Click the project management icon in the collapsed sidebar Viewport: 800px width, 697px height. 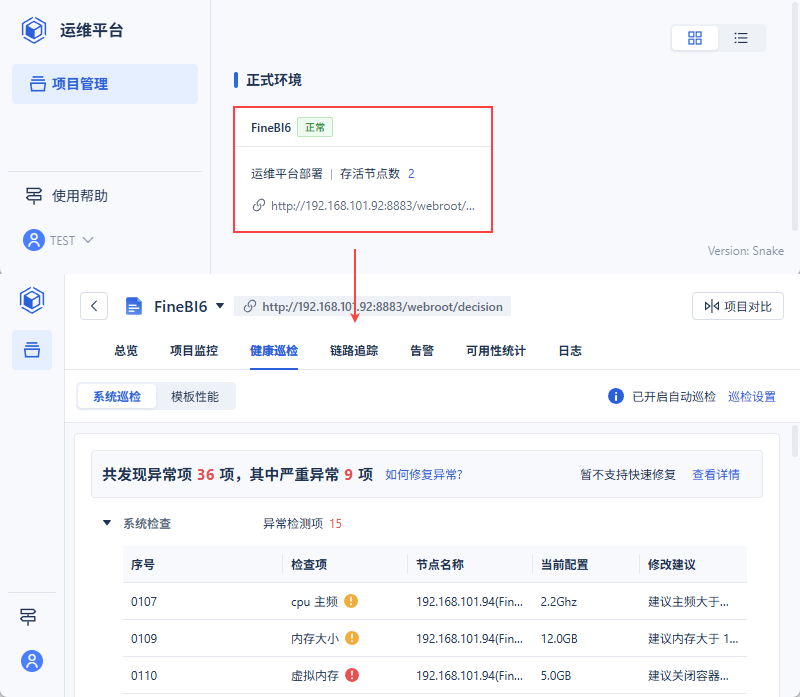[32, 350]
